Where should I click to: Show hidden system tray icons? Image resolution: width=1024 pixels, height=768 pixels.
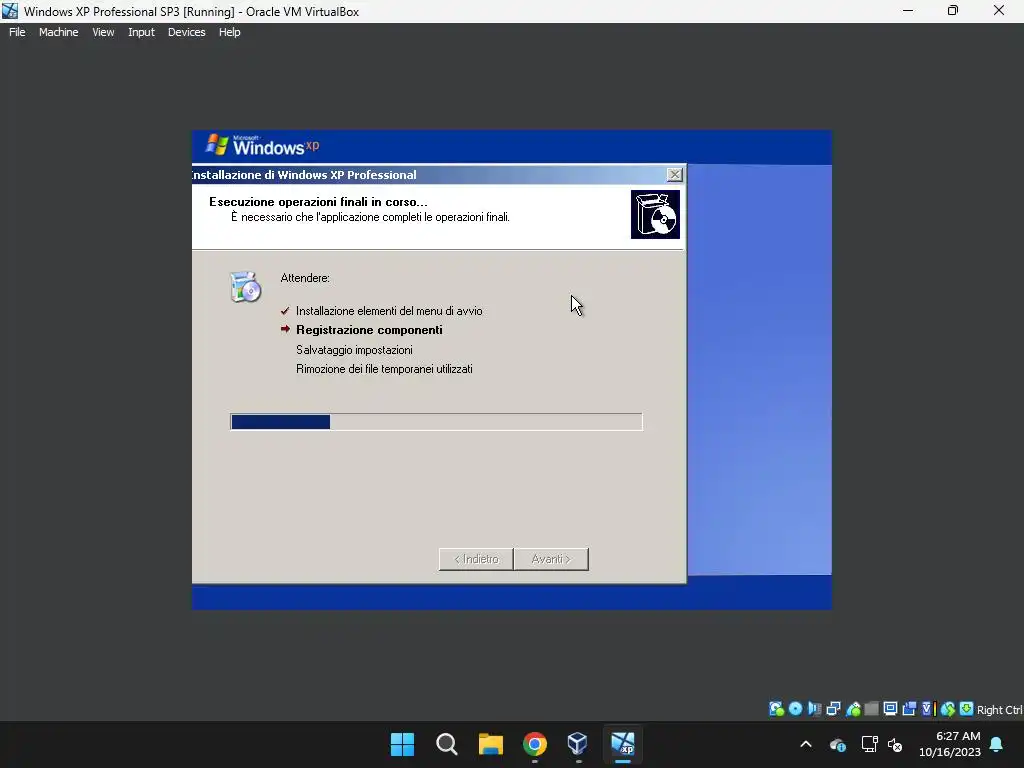pyautogui.click(x=806, y=744)
